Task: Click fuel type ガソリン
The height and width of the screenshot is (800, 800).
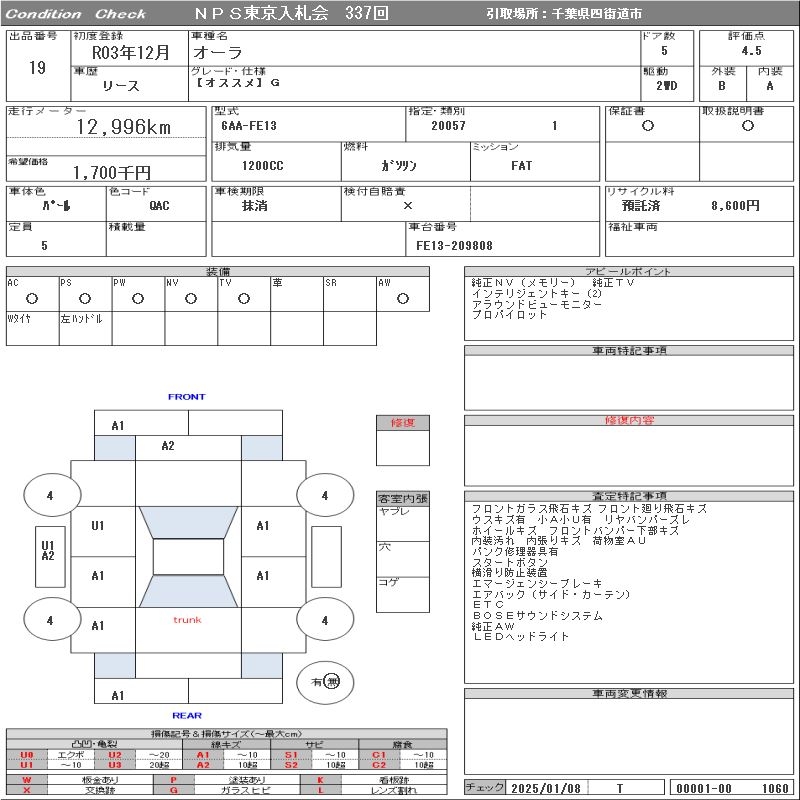Action: [x=399, y=166]
